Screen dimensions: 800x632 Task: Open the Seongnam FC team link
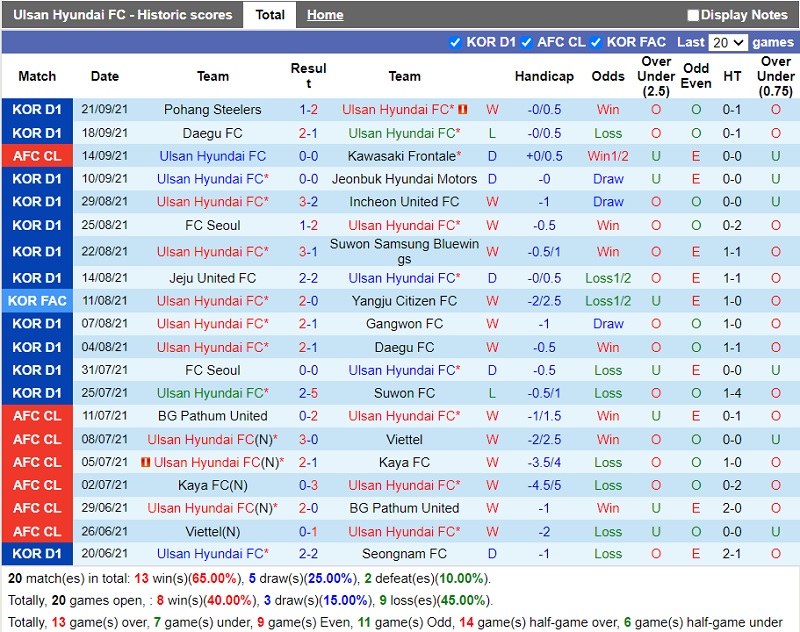pos(404,554)
